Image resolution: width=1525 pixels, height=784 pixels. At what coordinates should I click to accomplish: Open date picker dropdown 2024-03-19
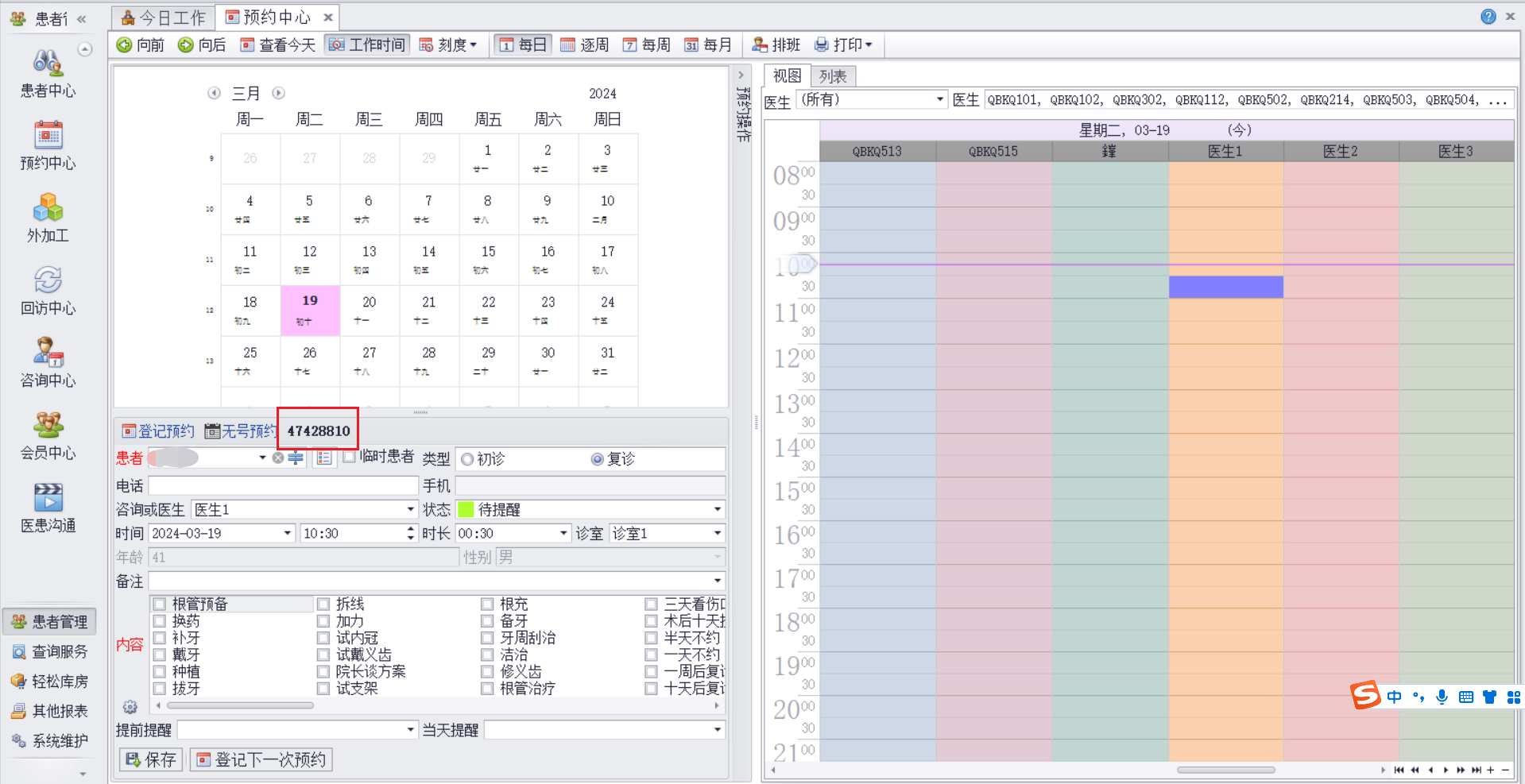(288, 533)
